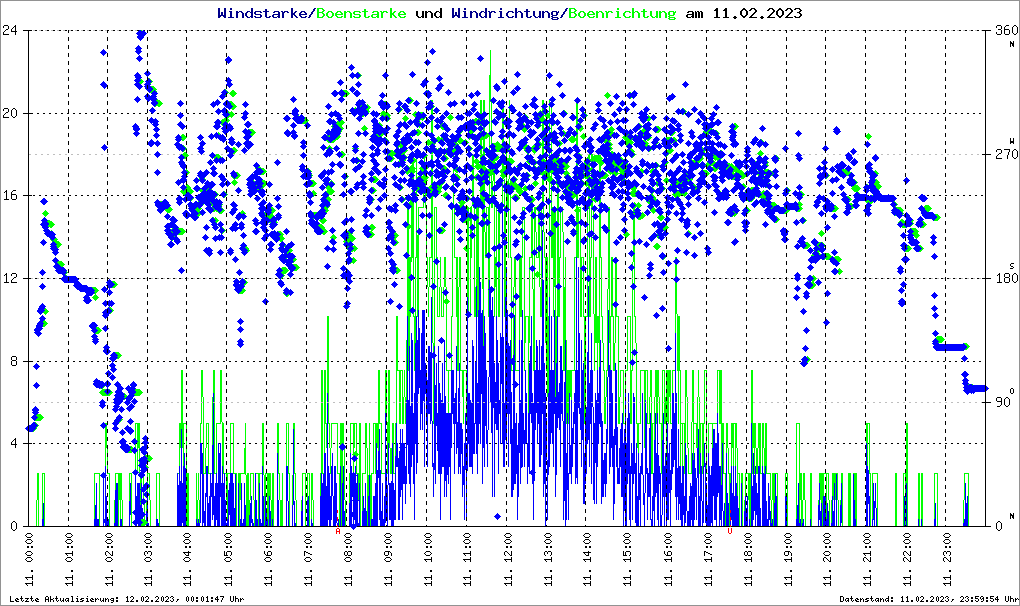This screenshot has height=606, width=1020.
Task: Select the 23:00 time axis label
Action: 947,563
